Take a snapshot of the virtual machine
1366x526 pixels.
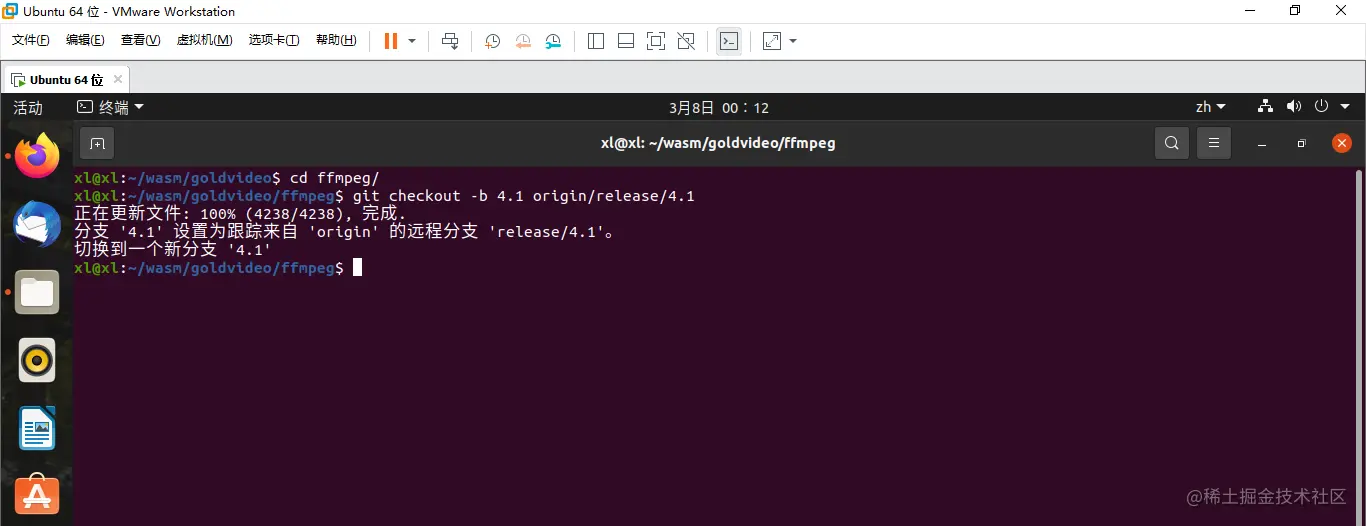(x=492, y=41)
